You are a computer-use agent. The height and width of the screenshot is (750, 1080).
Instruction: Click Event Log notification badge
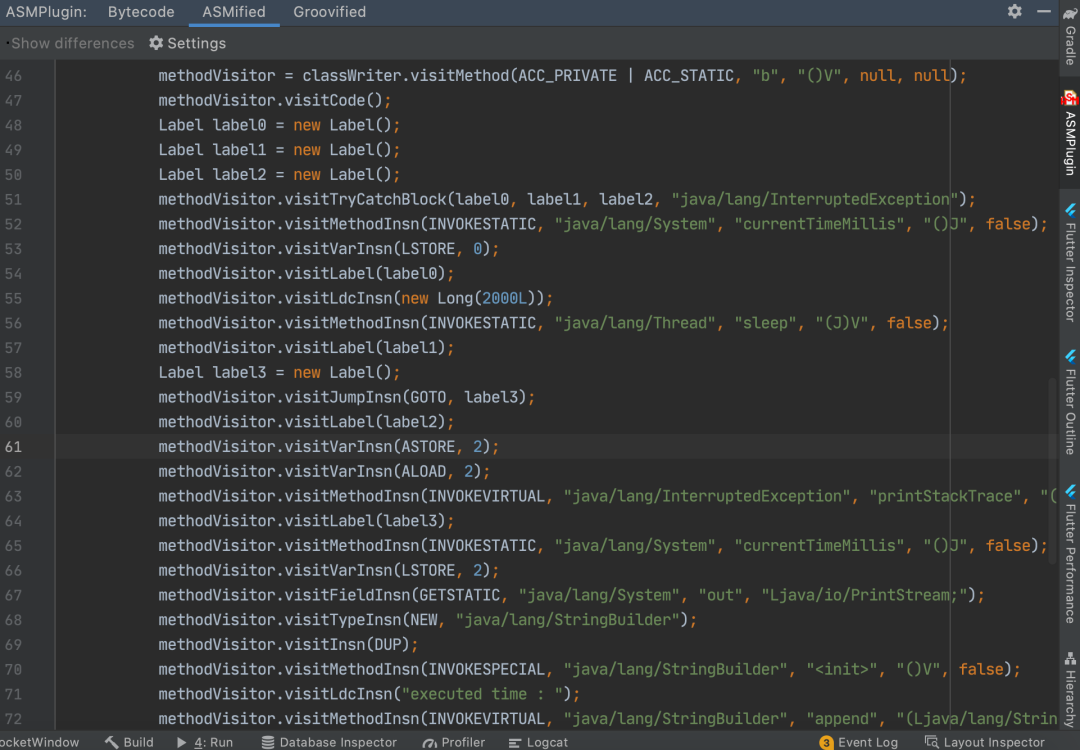[x=826, y=742]
